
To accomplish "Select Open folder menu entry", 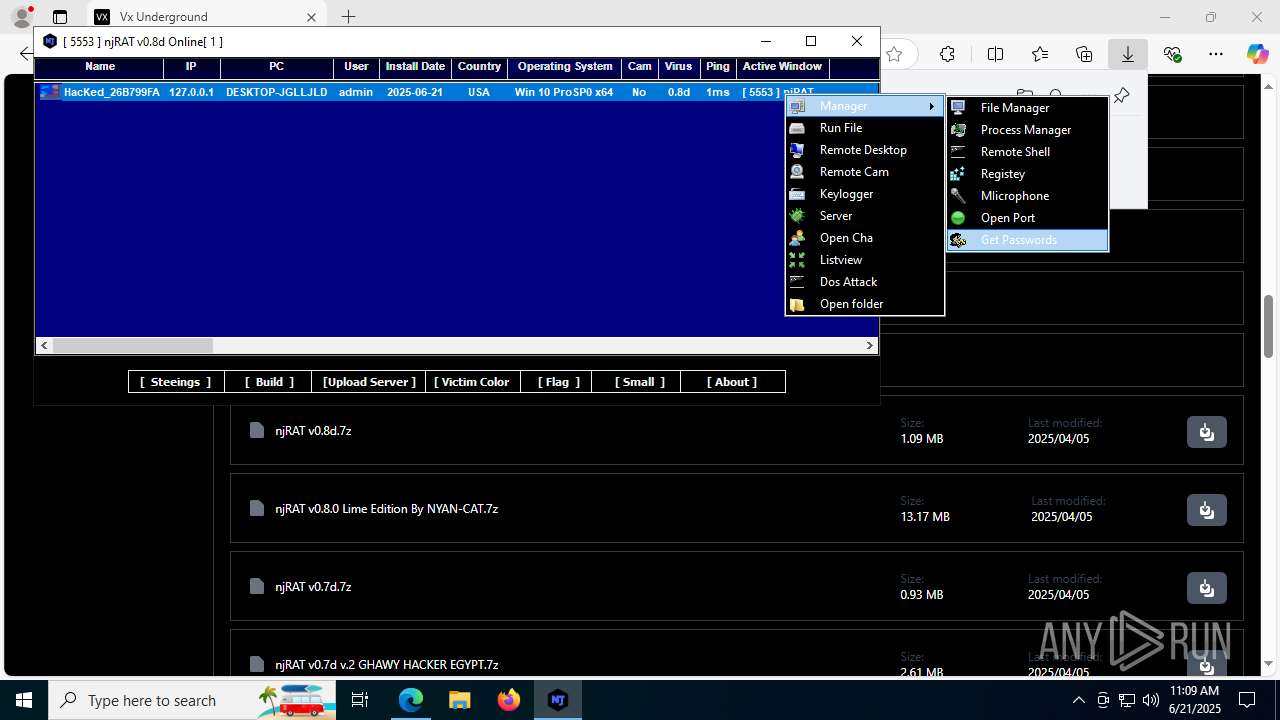I will click(x=865, y=304).
